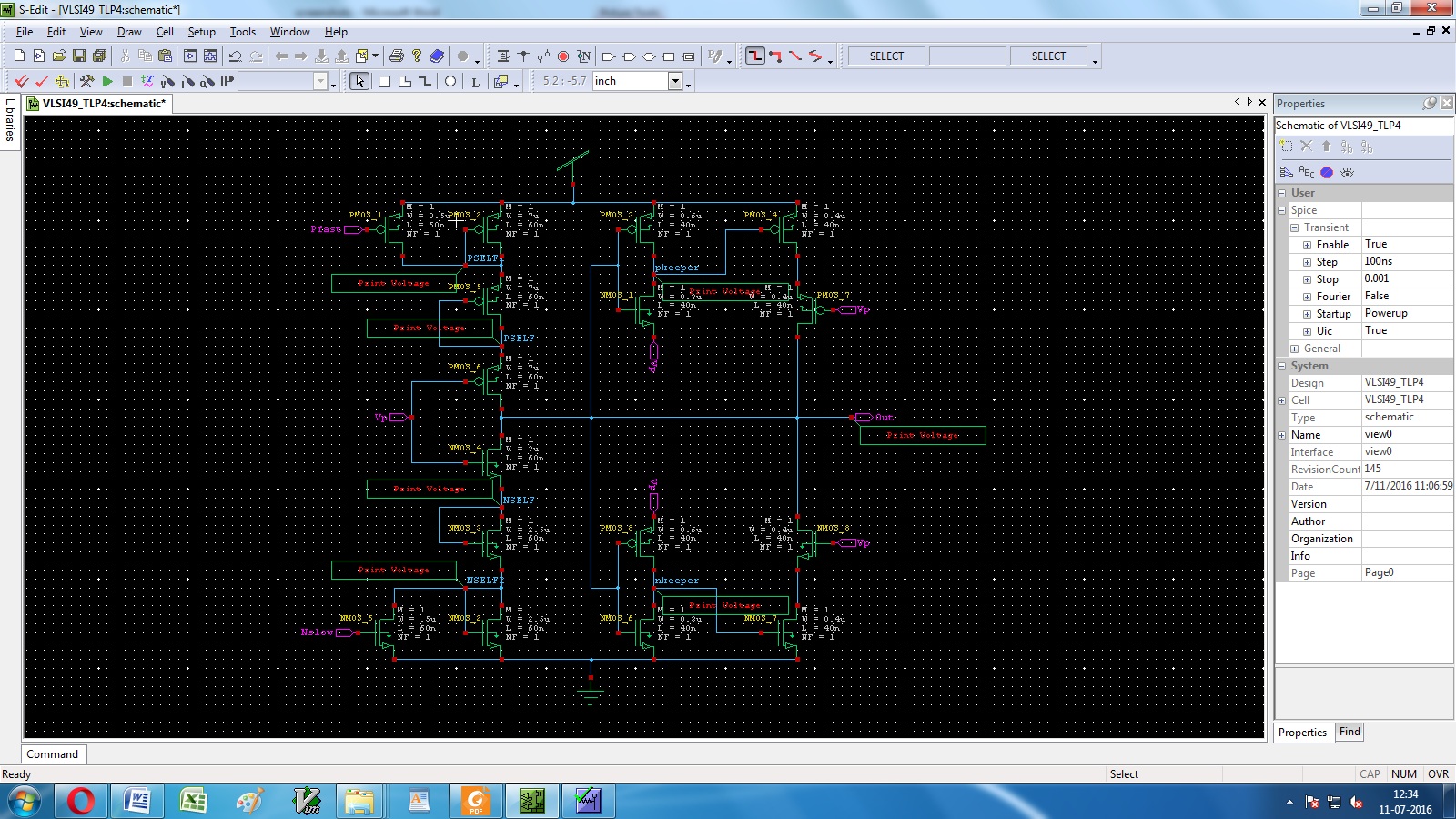Click the purple circle icon in Properties
This screenshot has height=819, width=1456.
coord(1327,172)
